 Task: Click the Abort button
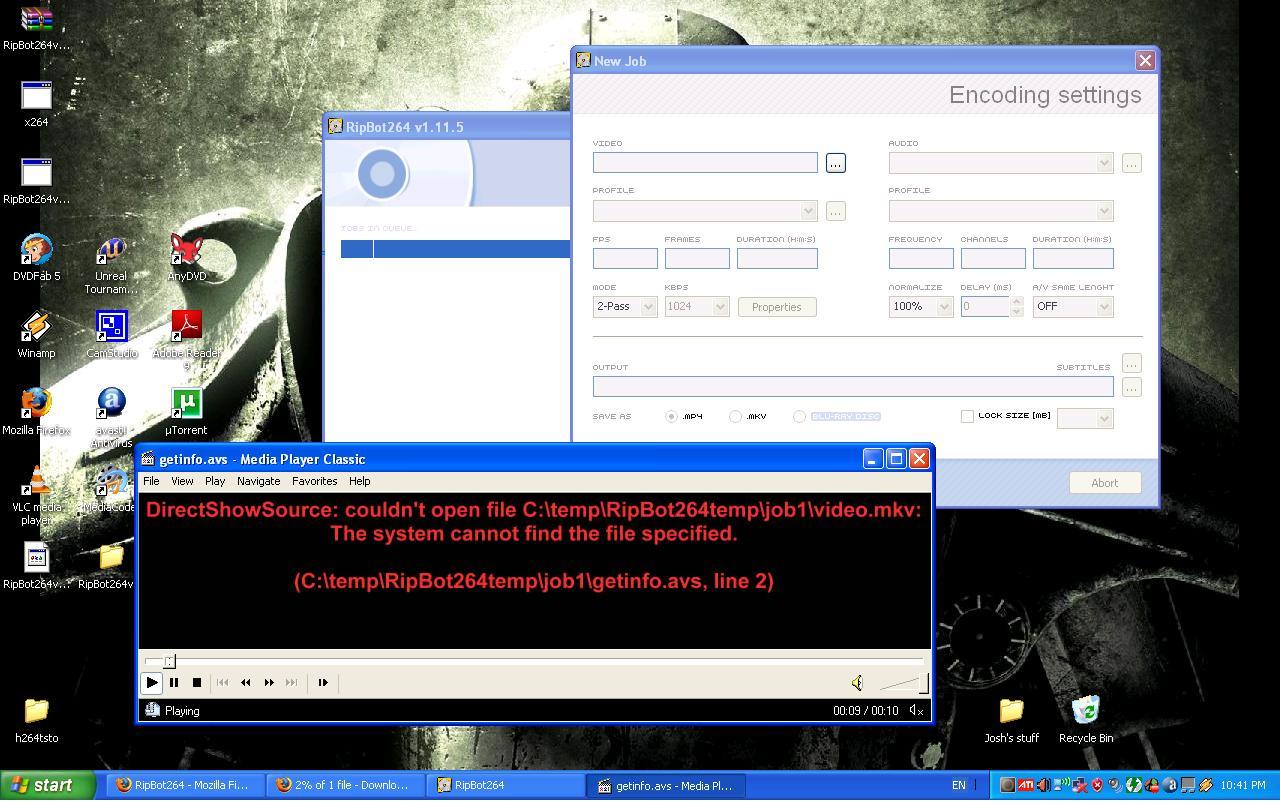click(x=1105, y=483)
